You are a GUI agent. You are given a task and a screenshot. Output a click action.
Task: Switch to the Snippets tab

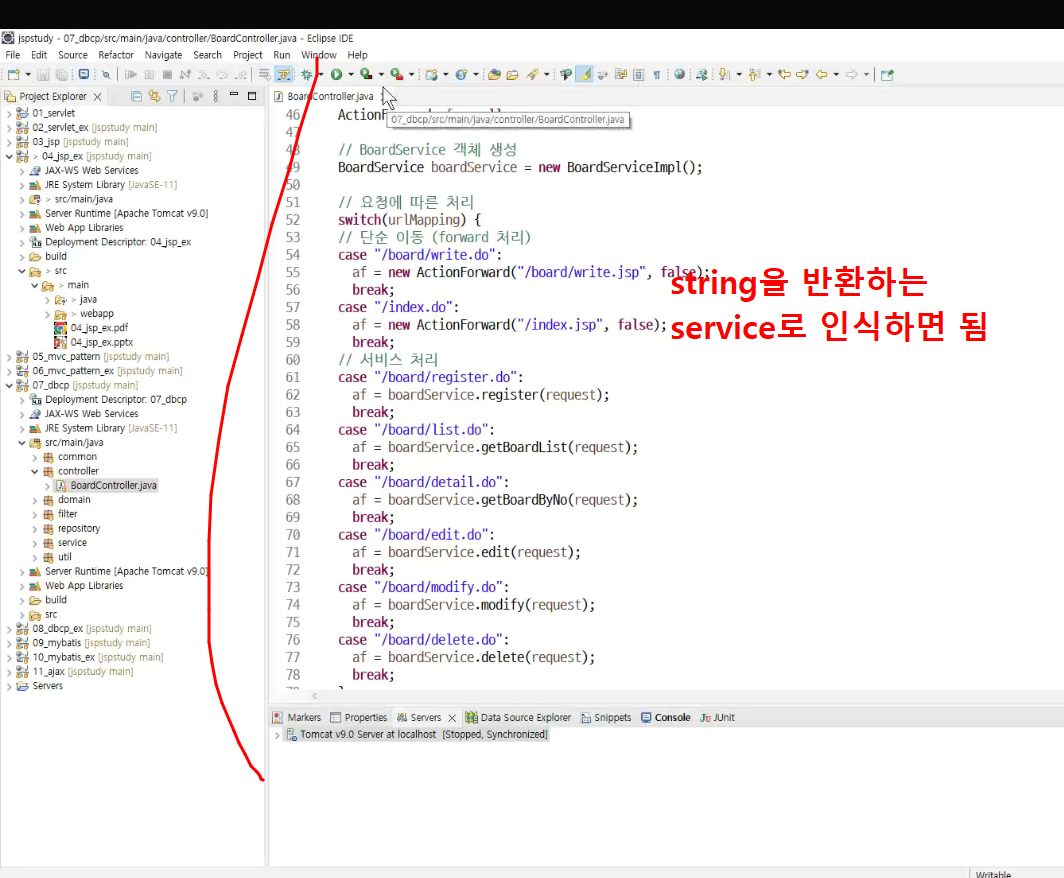point(606,718)
